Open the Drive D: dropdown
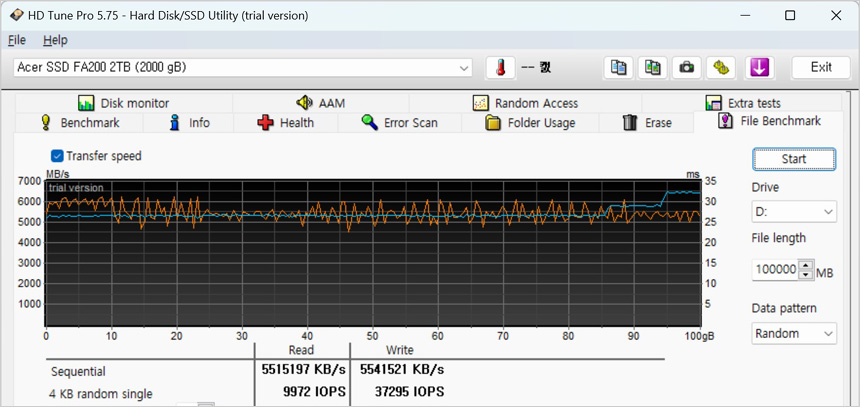The image size is (860, 407). [x=794, y=212]
